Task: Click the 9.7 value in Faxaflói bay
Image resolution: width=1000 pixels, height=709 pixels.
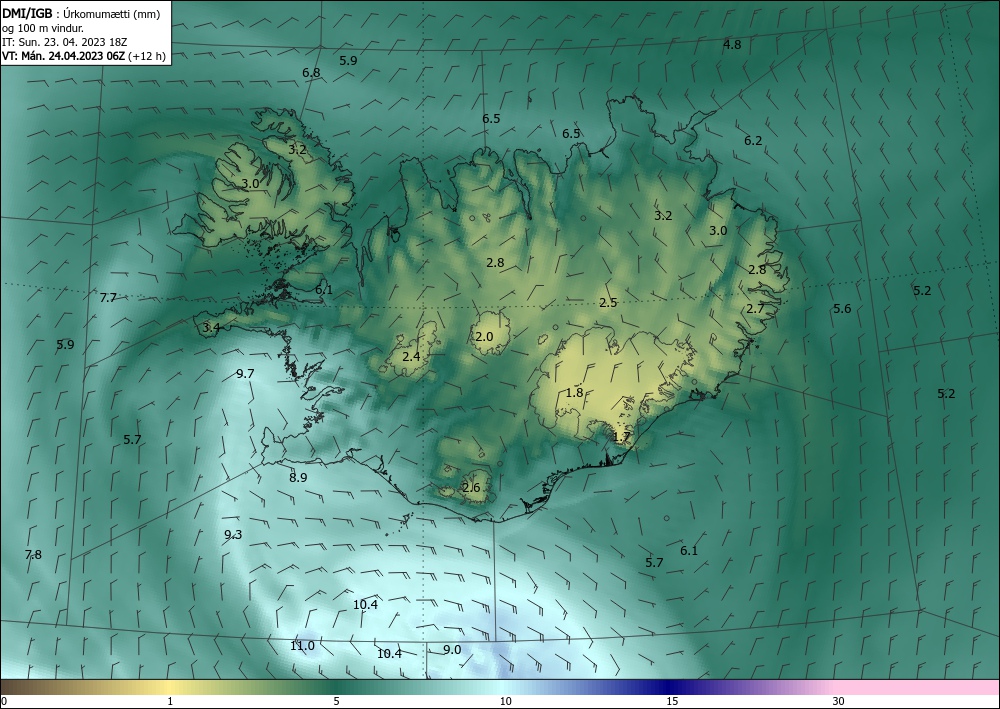Action: pyautogui.click(x=245, y=374)
